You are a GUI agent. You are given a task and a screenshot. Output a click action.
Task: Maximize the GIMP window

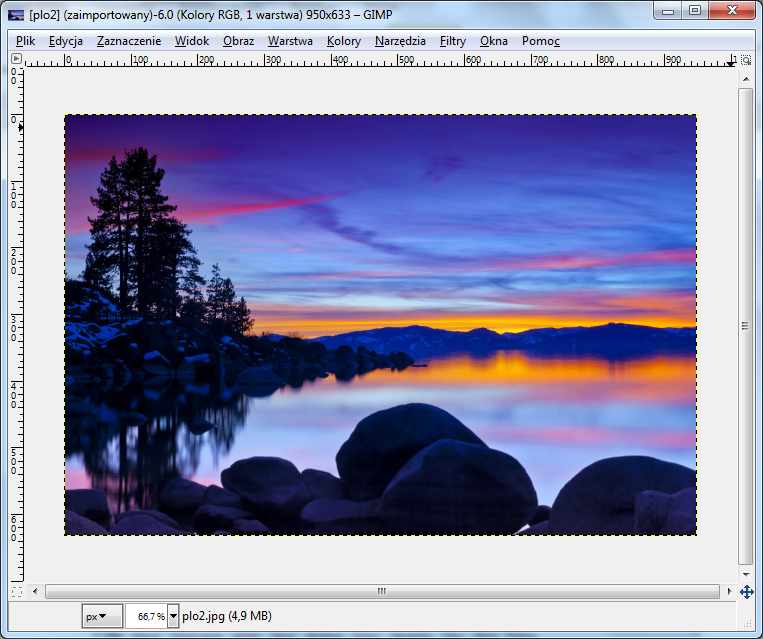tap(695, 11)
